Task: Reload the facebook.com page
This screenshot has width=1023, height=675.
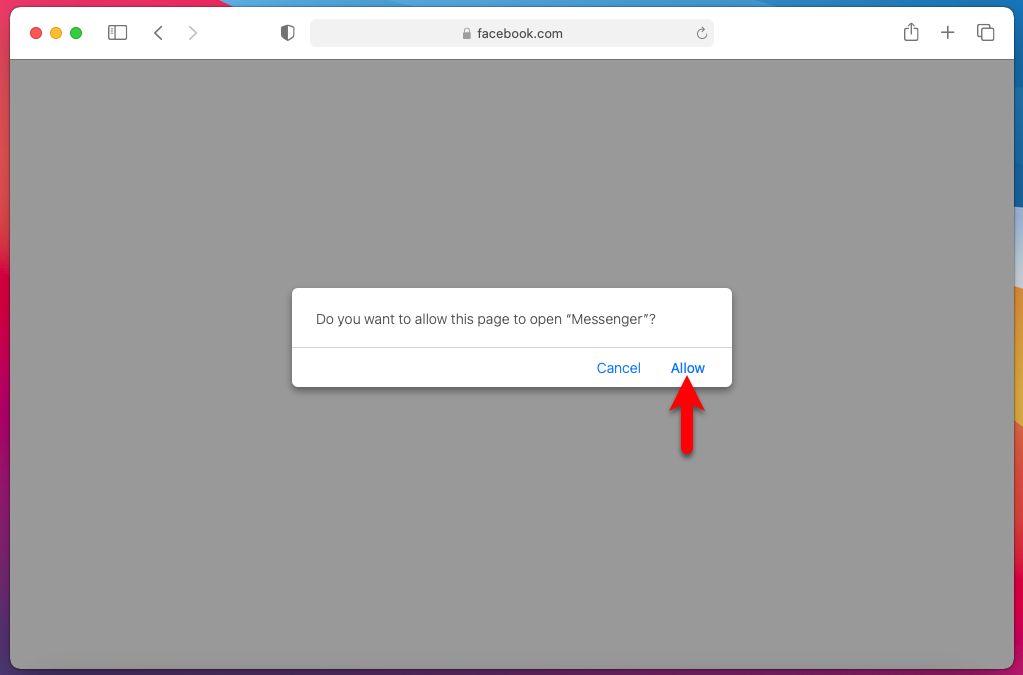Action: [701, 33]
